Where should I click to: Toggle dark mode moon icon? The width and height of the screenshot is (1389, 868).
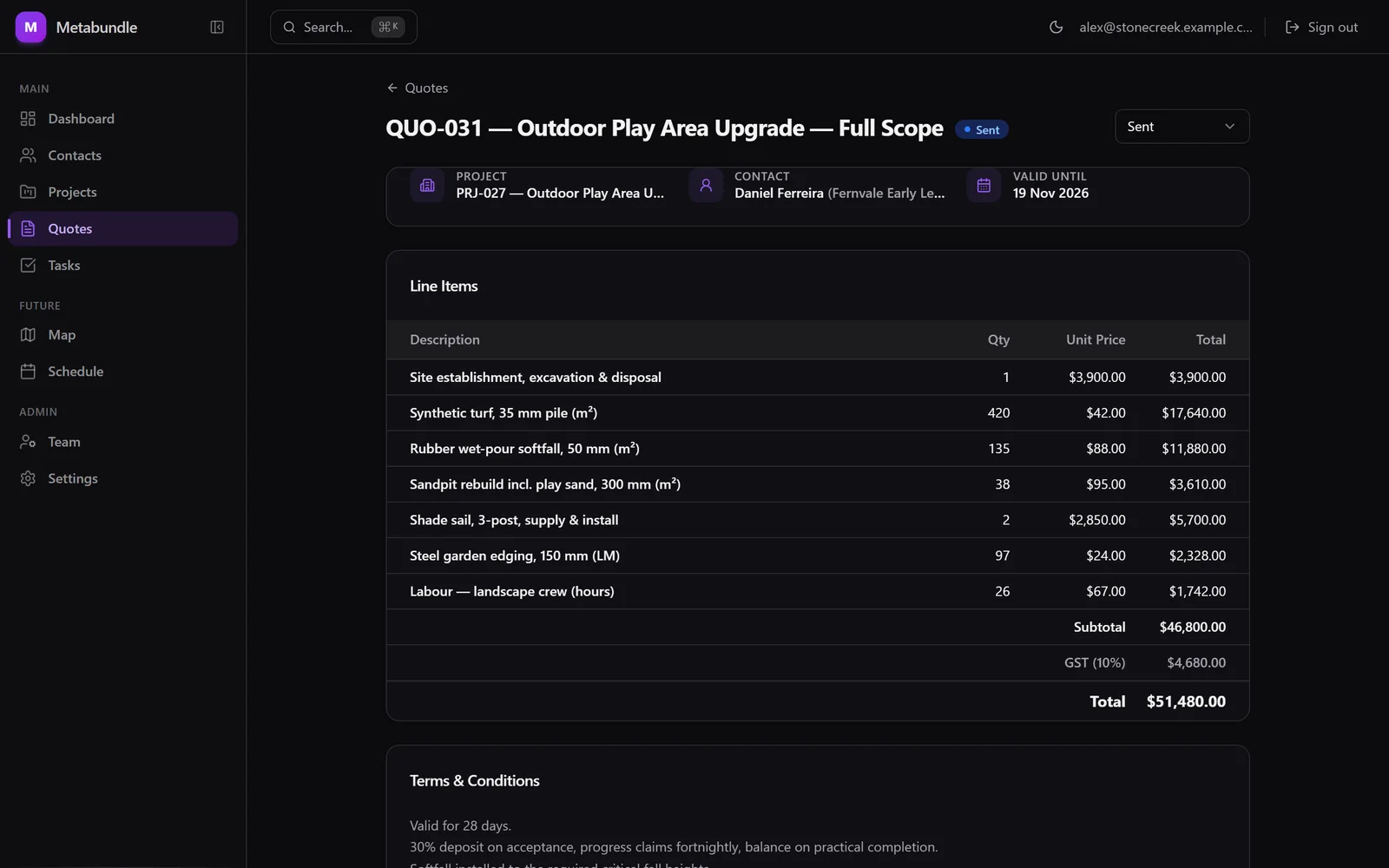[1056, 27]
